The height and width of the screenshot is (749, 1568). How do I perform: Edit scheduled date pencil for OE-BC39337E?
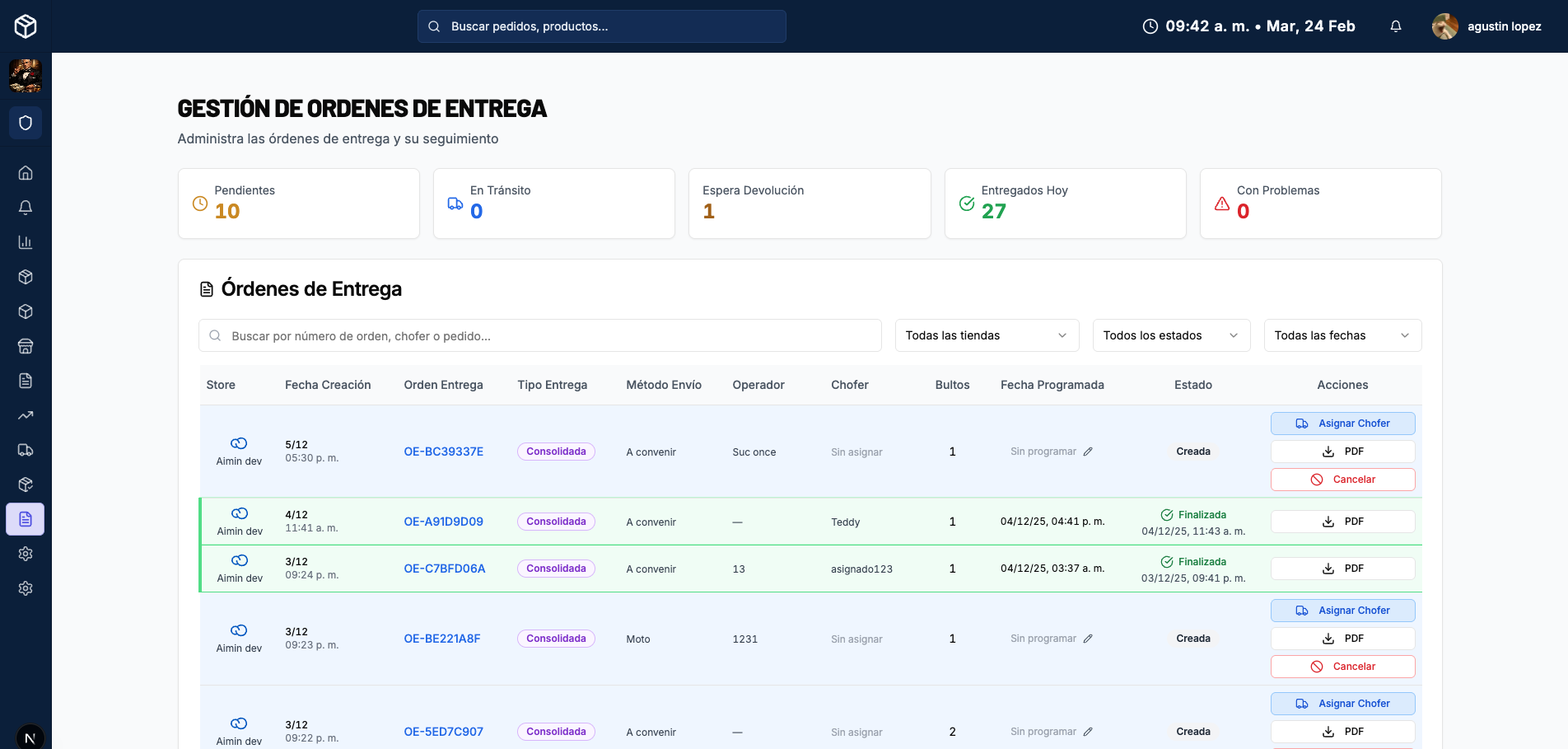(x=1088, y=452)
